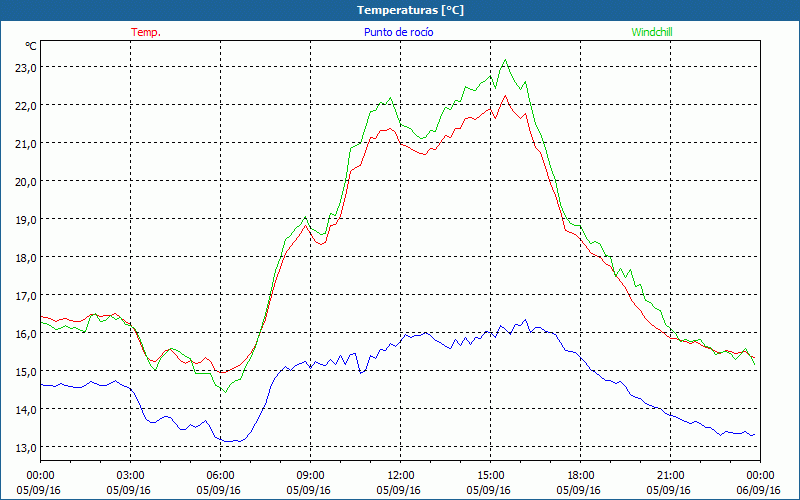Click the °C axis unit label
This screenshot has height=500, width=800.
(31, 46)
